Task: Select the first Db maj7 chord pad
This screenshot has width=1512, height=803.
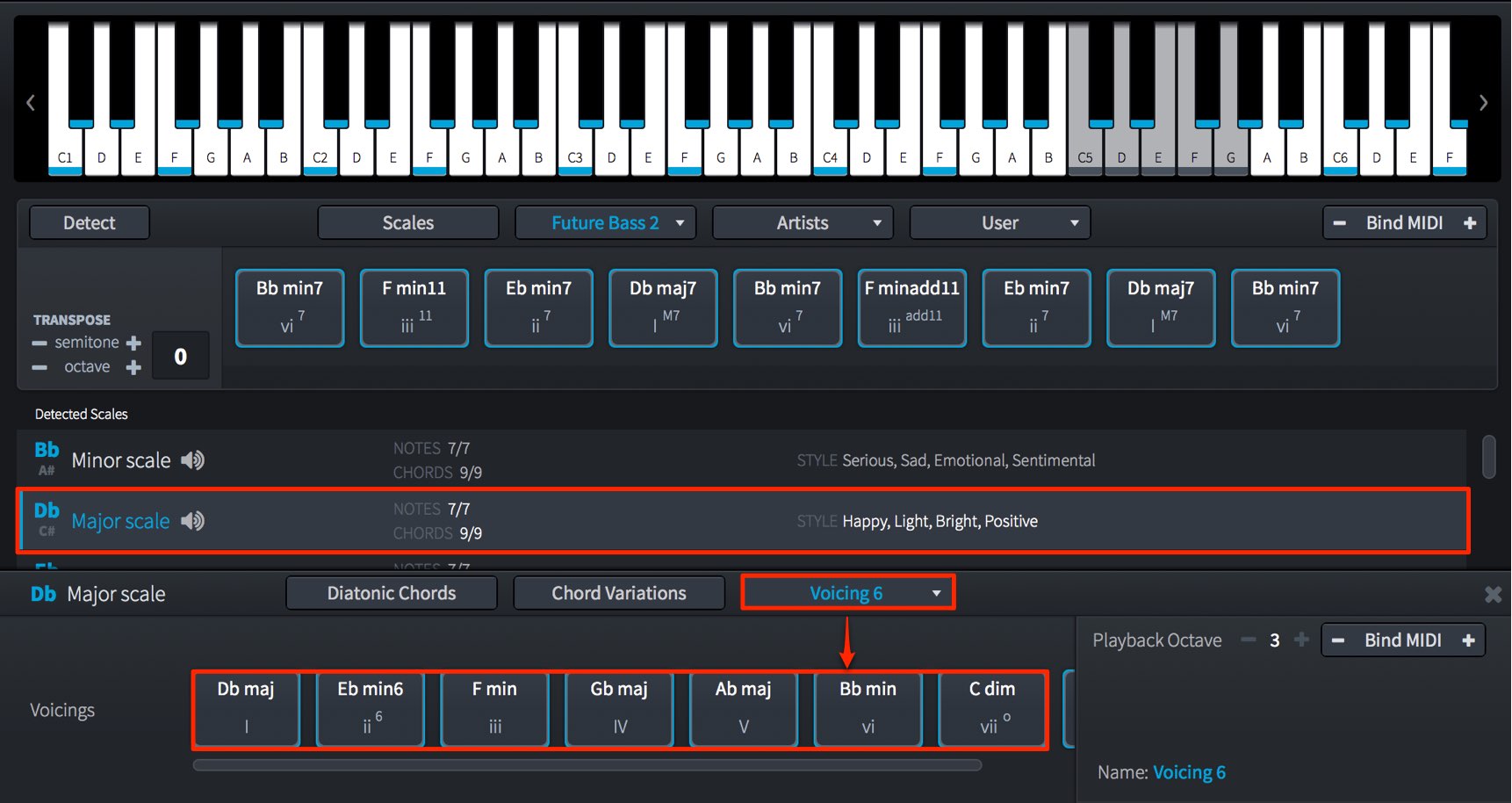Action: pos(663,308)
